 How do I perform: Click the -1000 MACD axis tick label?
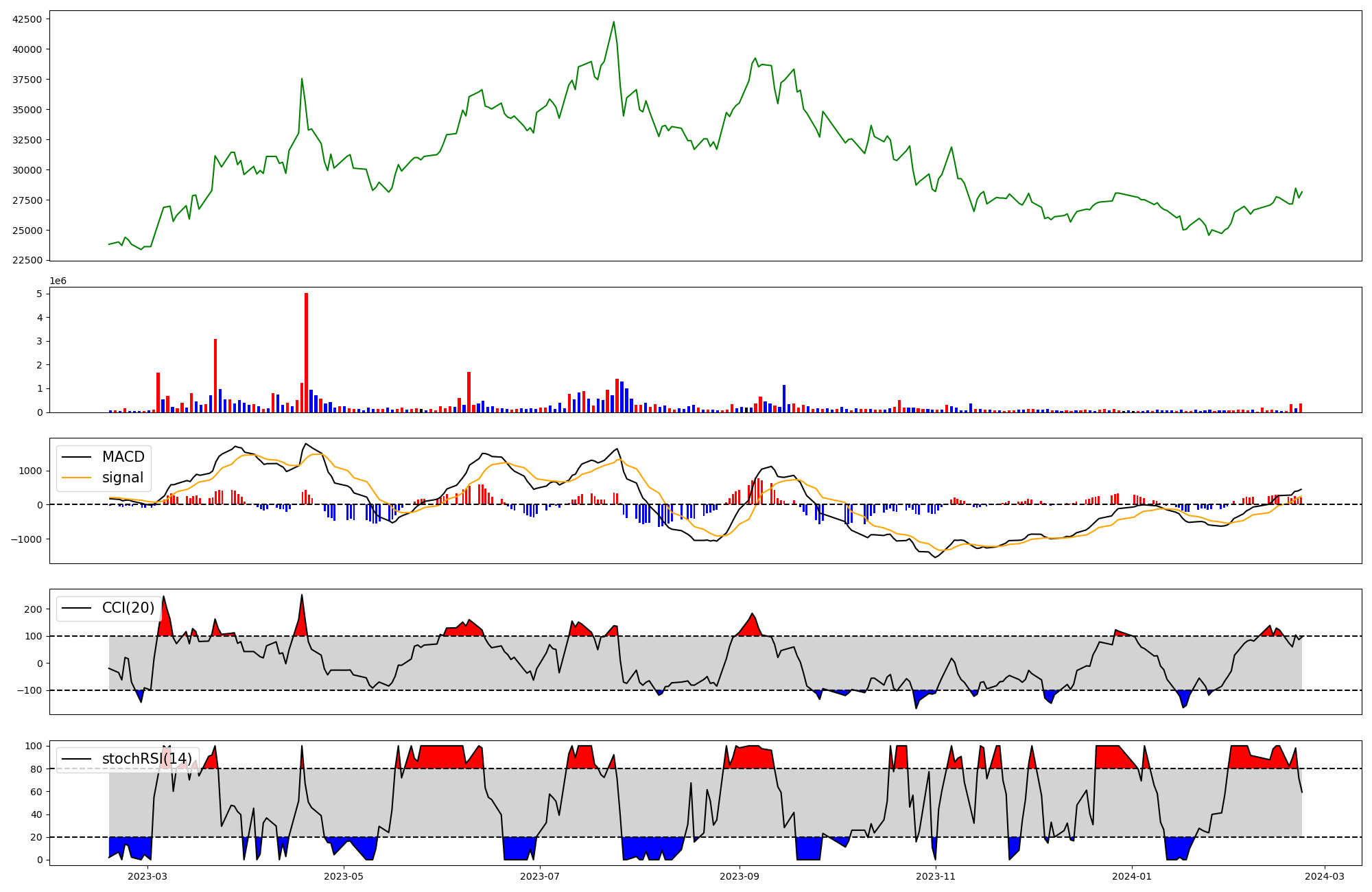pyautogui.click(x=26, y=539)
